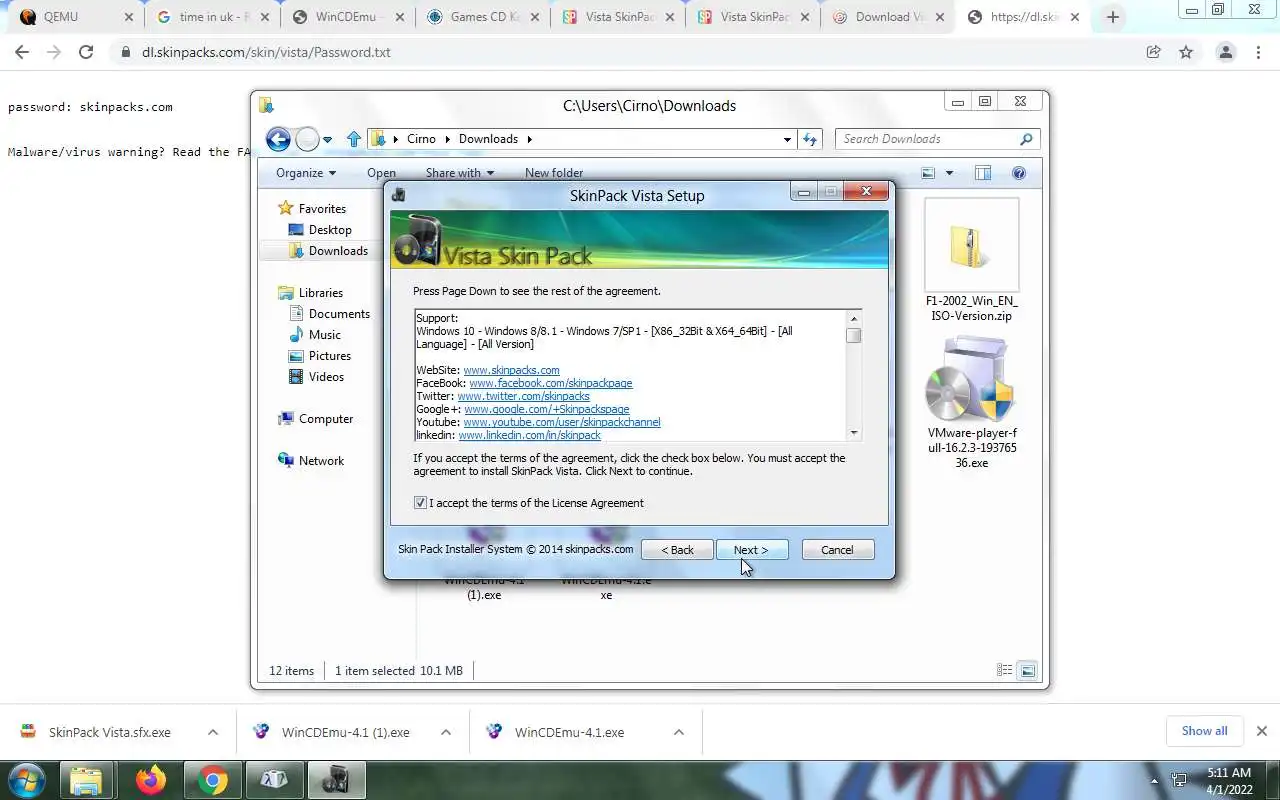Select Libraries in navigation pane
Image resolution: width=1280 pixels, height=800 pixels.
(320, 293)
